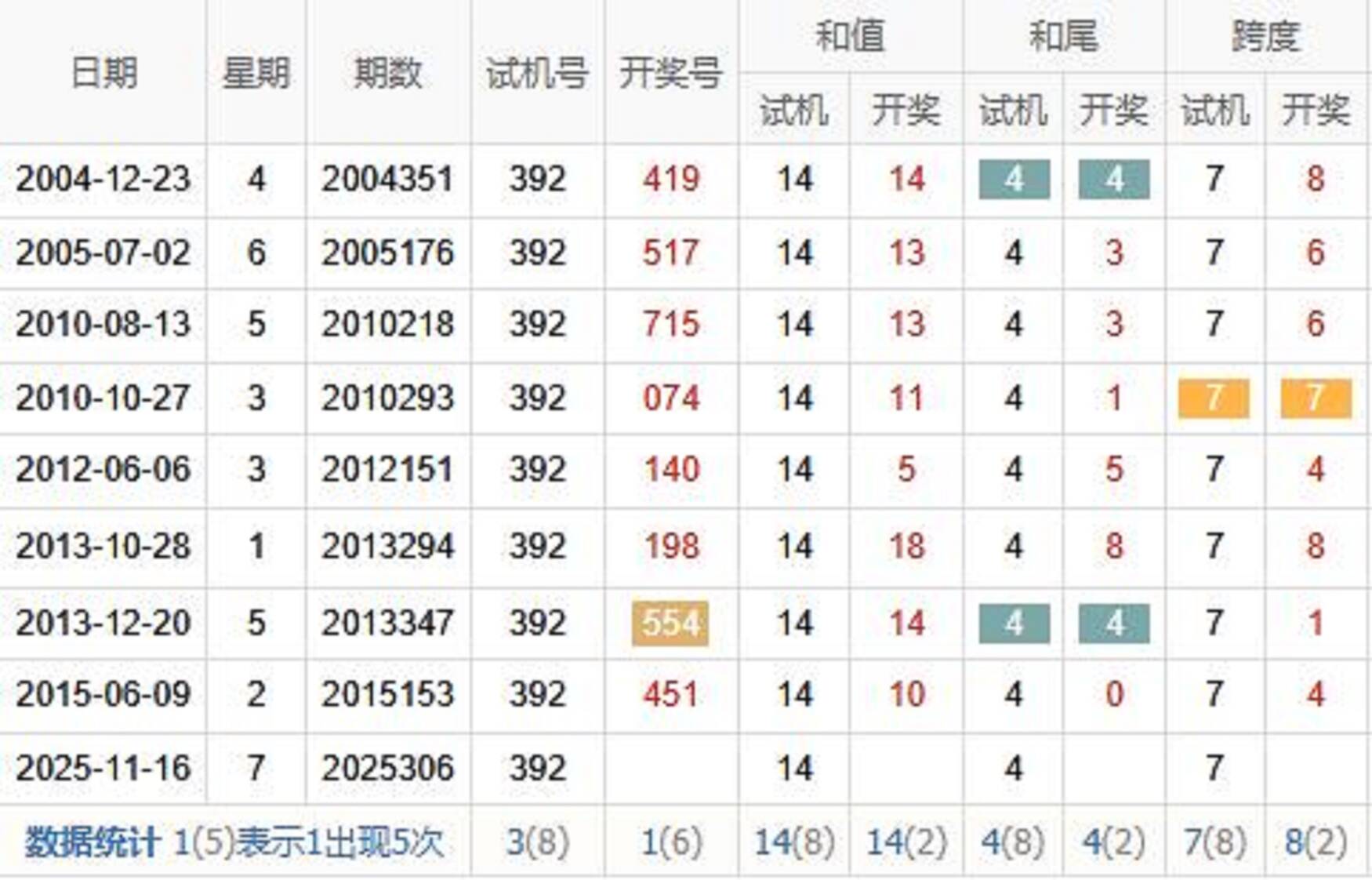This screenshot has height=880, width=1372.
Task: Select the 和值 group header
Action: (850, 36)
